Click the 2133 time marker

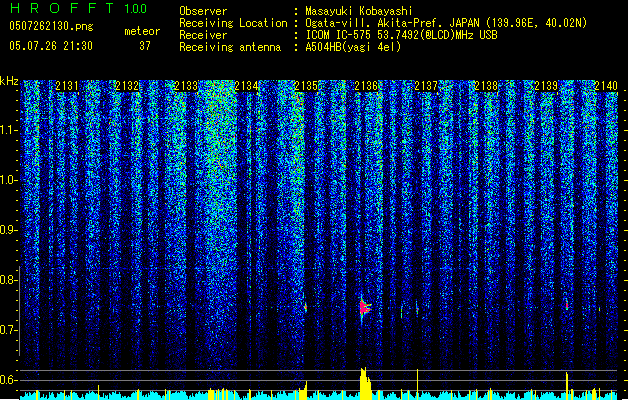point(187,86)
